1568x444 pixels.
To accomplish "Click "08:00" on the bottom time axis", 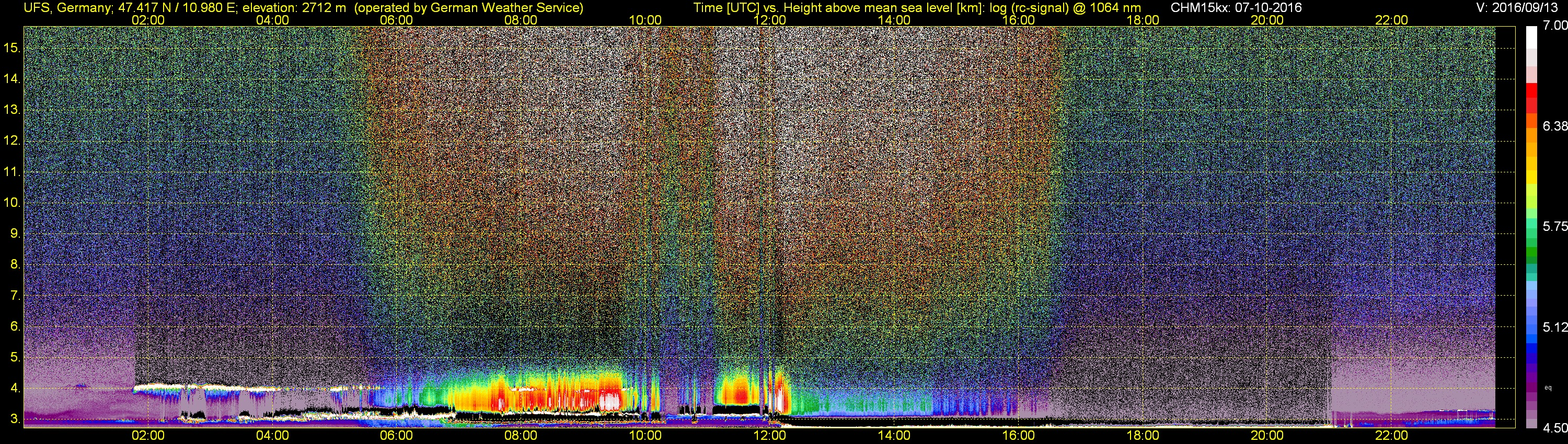I will 521,436.
